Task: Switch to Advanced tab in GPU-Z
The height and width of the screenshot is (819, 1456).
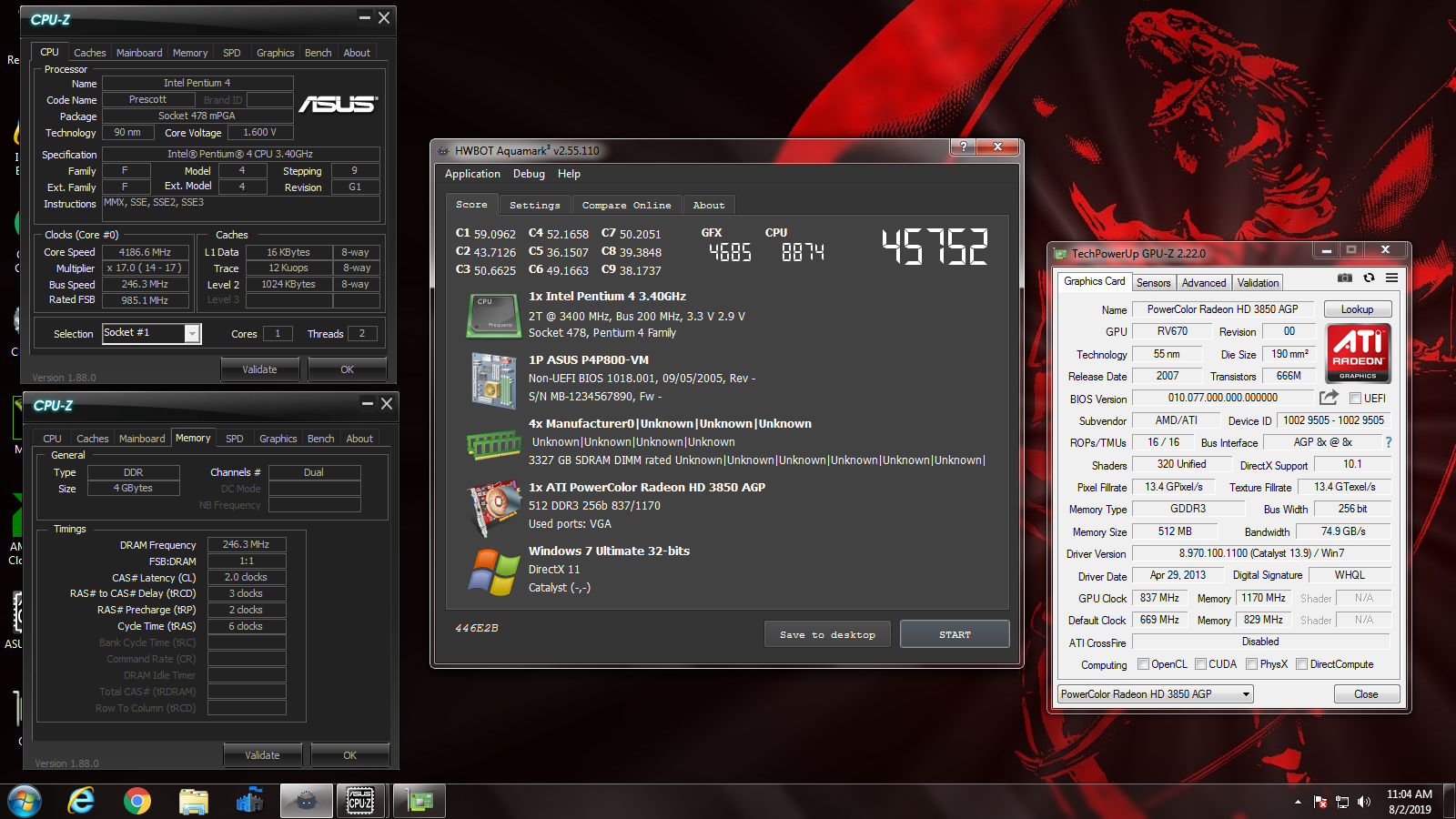Action: point(1204,283)
